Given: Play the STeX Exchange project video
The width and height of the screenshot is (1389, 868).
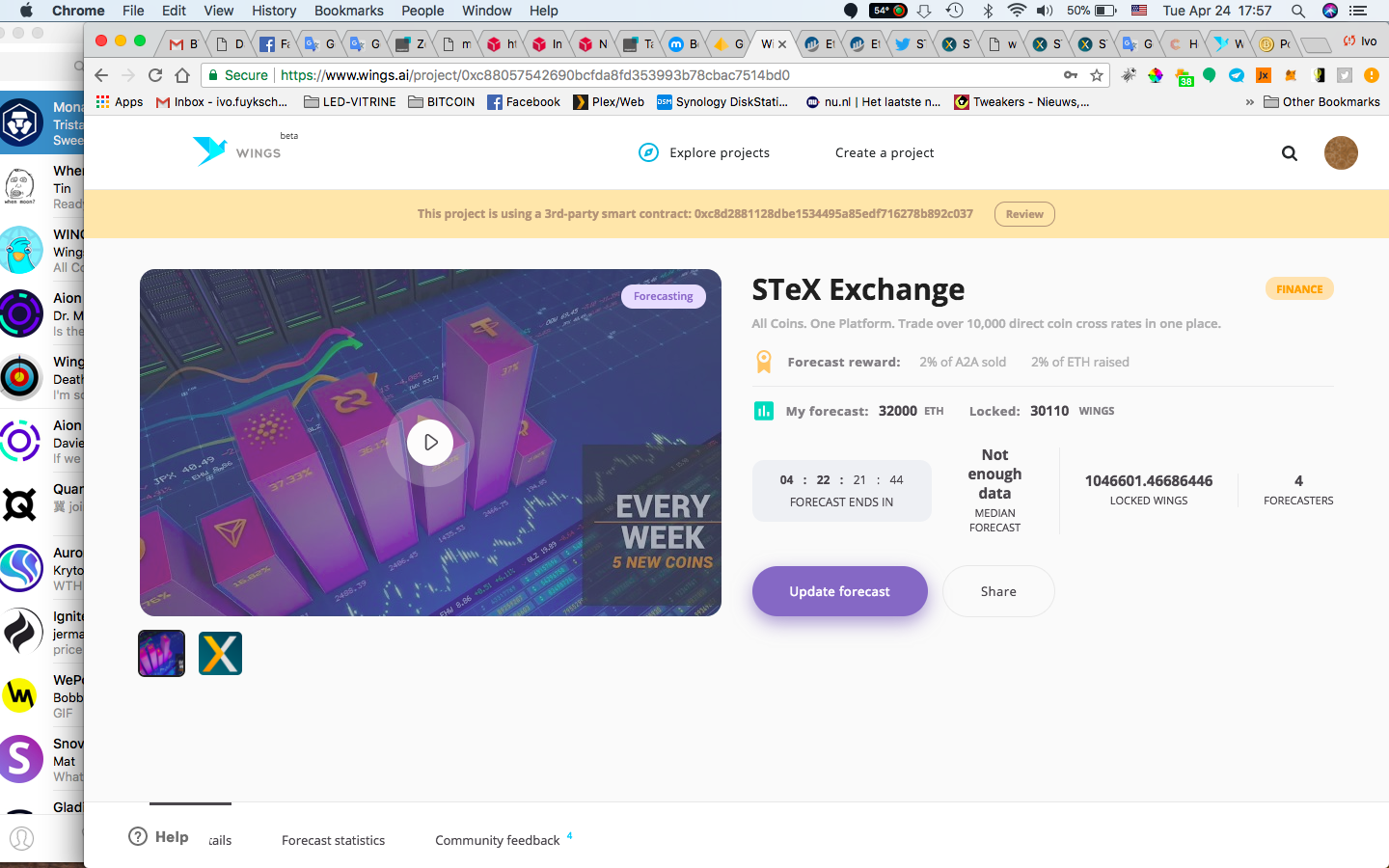Looking at the screenshot, I should 430,442.
